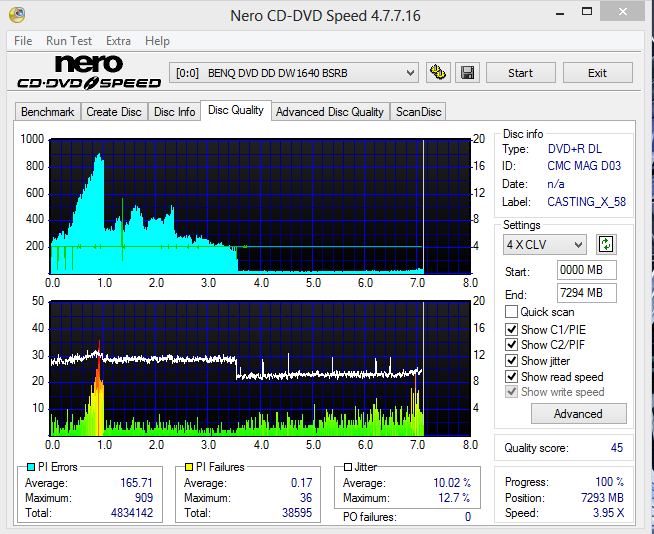This screenshot has width=654, height=534.
Task: Click the Position 7293 MB value
Action: [602, 498]
